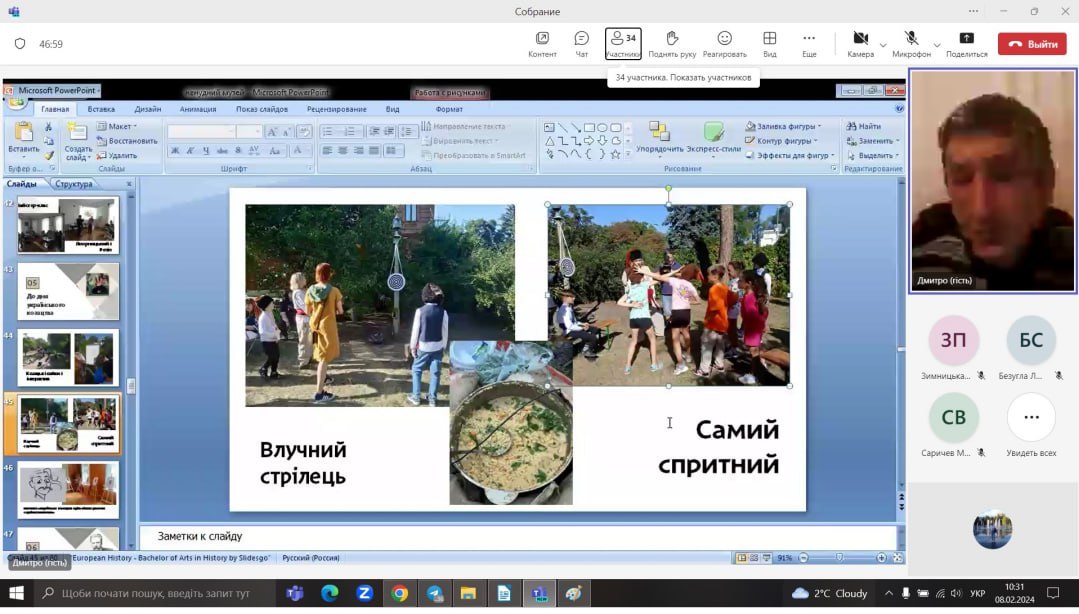This screenshot has width=1079, height=614.
Task: Click the zoom slider in PowerPoint status bar
Action: pos(839,558)
